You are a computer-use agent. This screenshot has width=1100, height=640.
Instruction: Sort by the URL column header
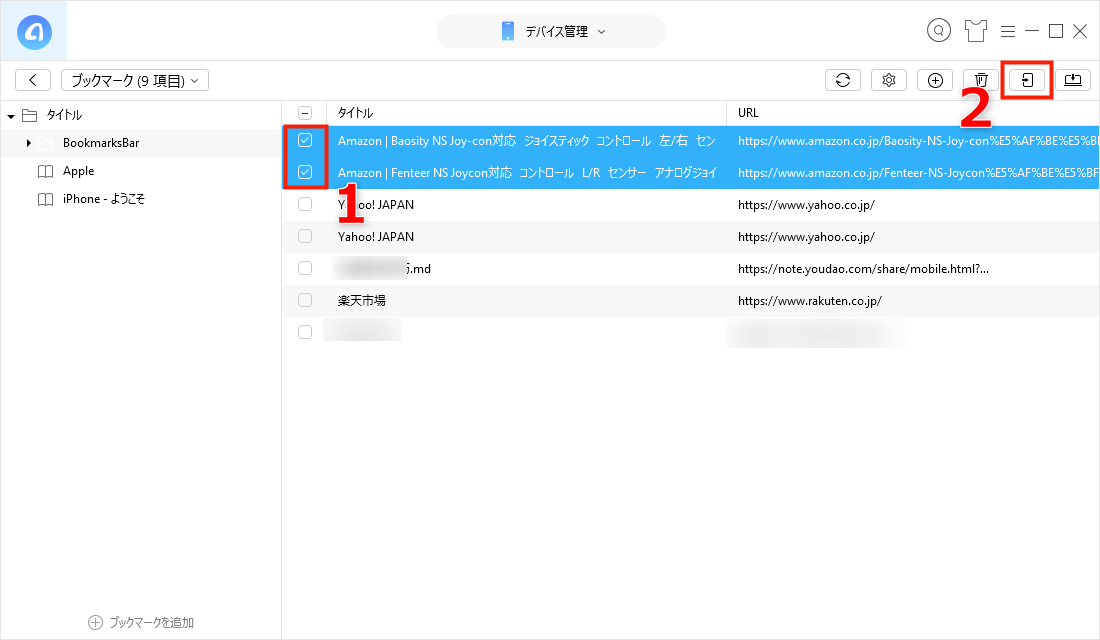pyautogui.click(x=912, y=113)
